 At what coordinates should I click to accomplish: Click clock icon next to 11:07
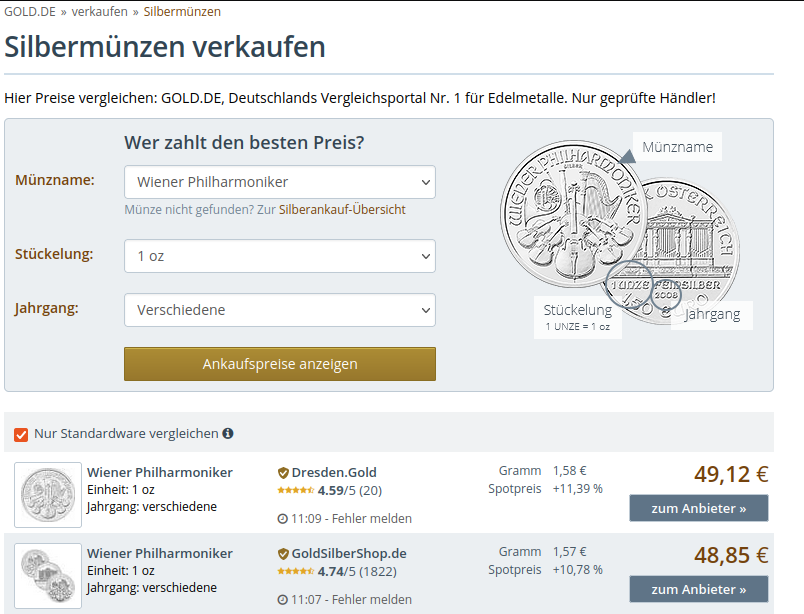(x=282, y=600)
